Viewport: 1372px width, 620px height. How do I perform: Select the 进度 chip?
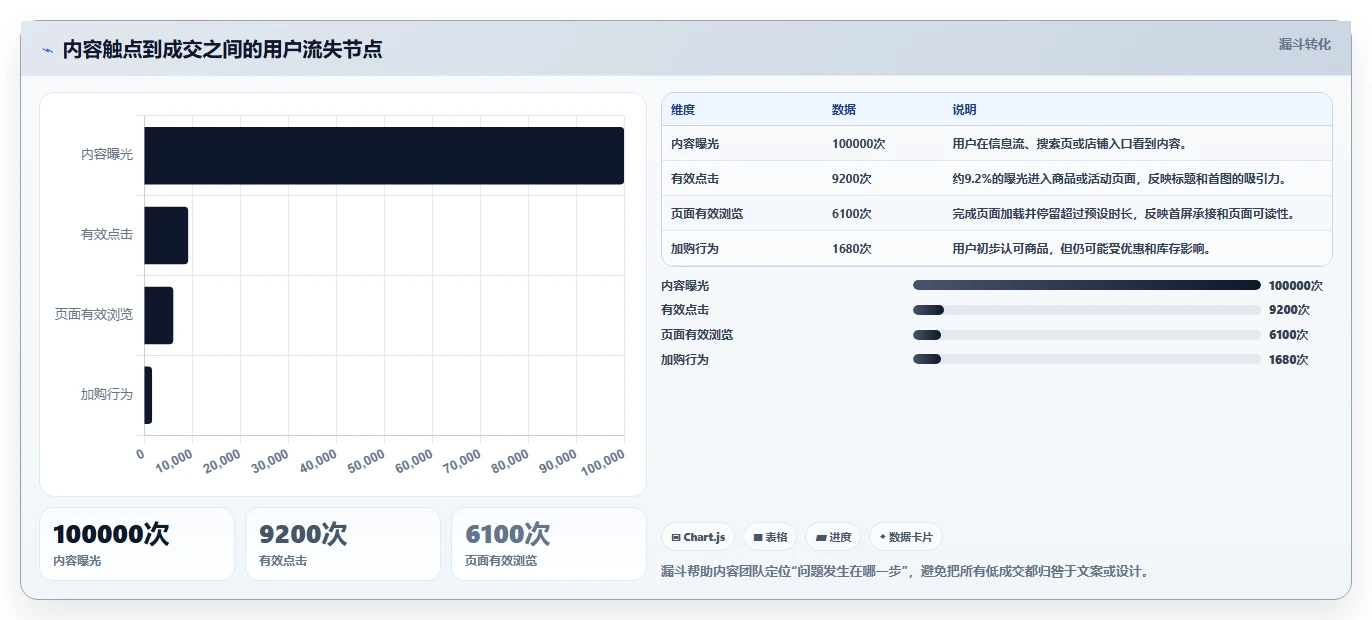(x=834, y=537)
